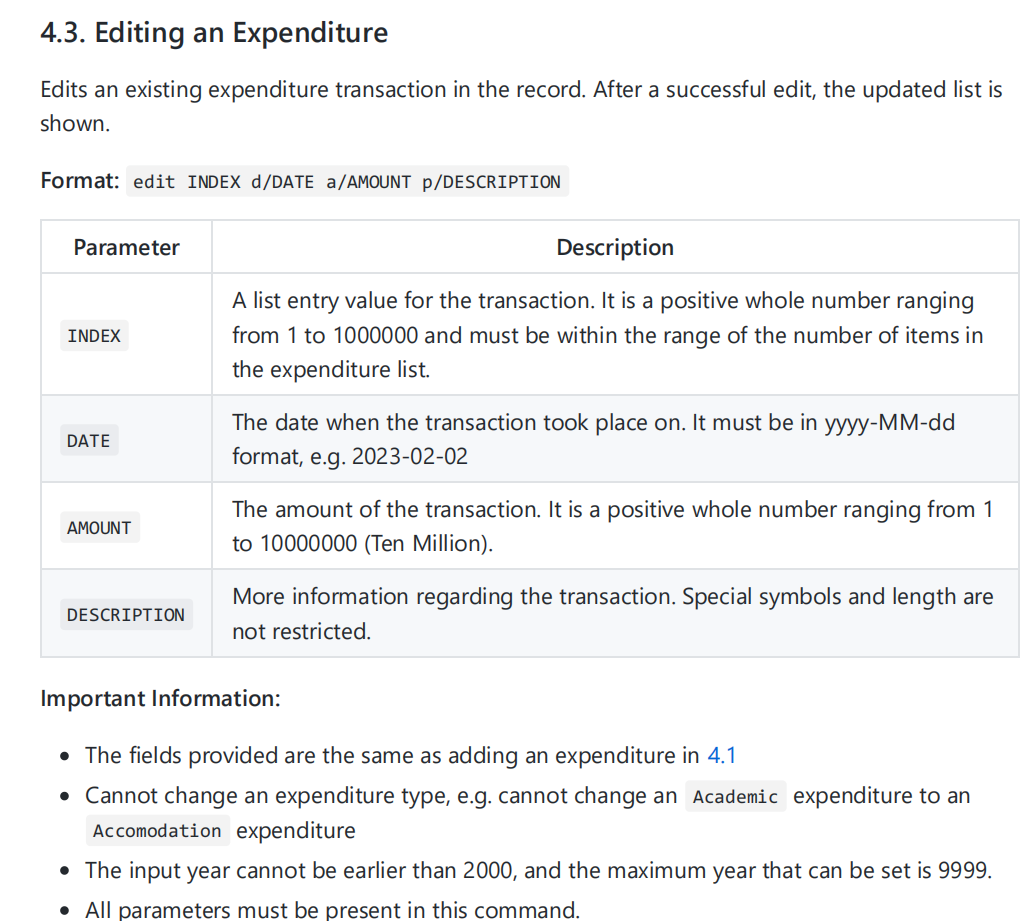Viewport: 1036px width, 921px height.
Task: Click the input year restriction bullet
Action: (x=538, y=870)
